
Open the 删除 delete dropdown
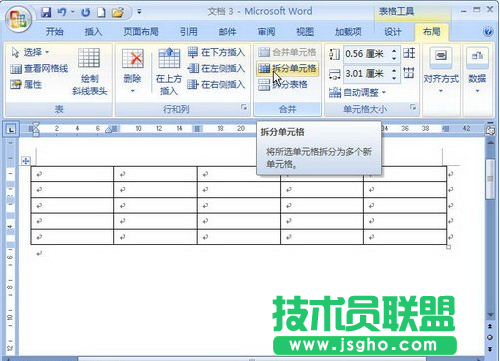click(133, 72)
